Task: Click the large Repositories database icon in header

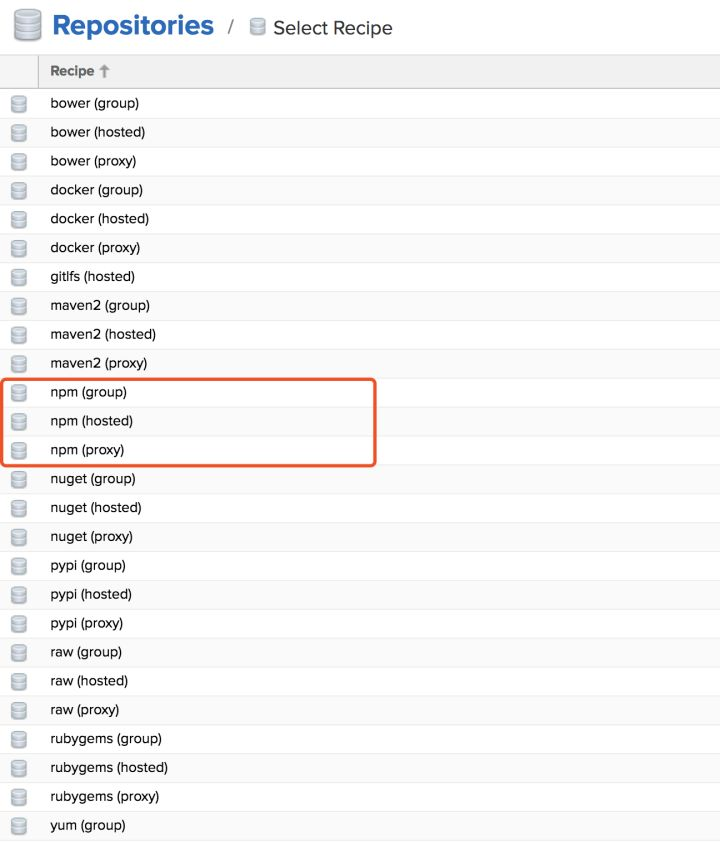Action: (27, 25)
